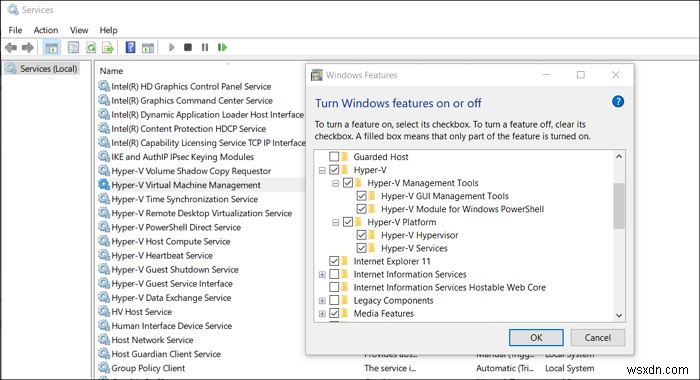Click the blue help icon in Windows Features
Screen dimensions: 700x380
click(618, 102)
